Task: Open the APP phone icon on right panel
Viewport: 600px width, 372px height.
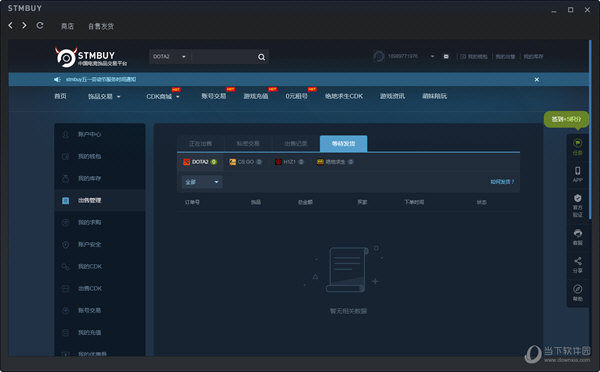Action: click(x=577, y=174)
